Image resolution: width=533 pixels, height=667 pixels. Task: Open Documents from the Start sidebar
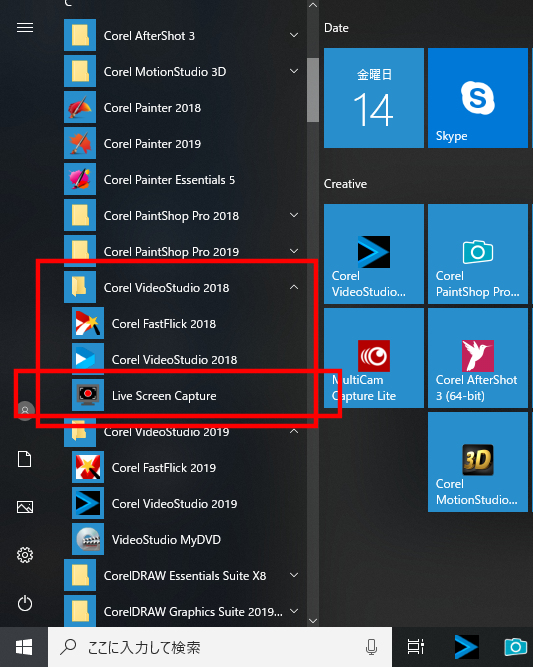[x=25, y=459]
